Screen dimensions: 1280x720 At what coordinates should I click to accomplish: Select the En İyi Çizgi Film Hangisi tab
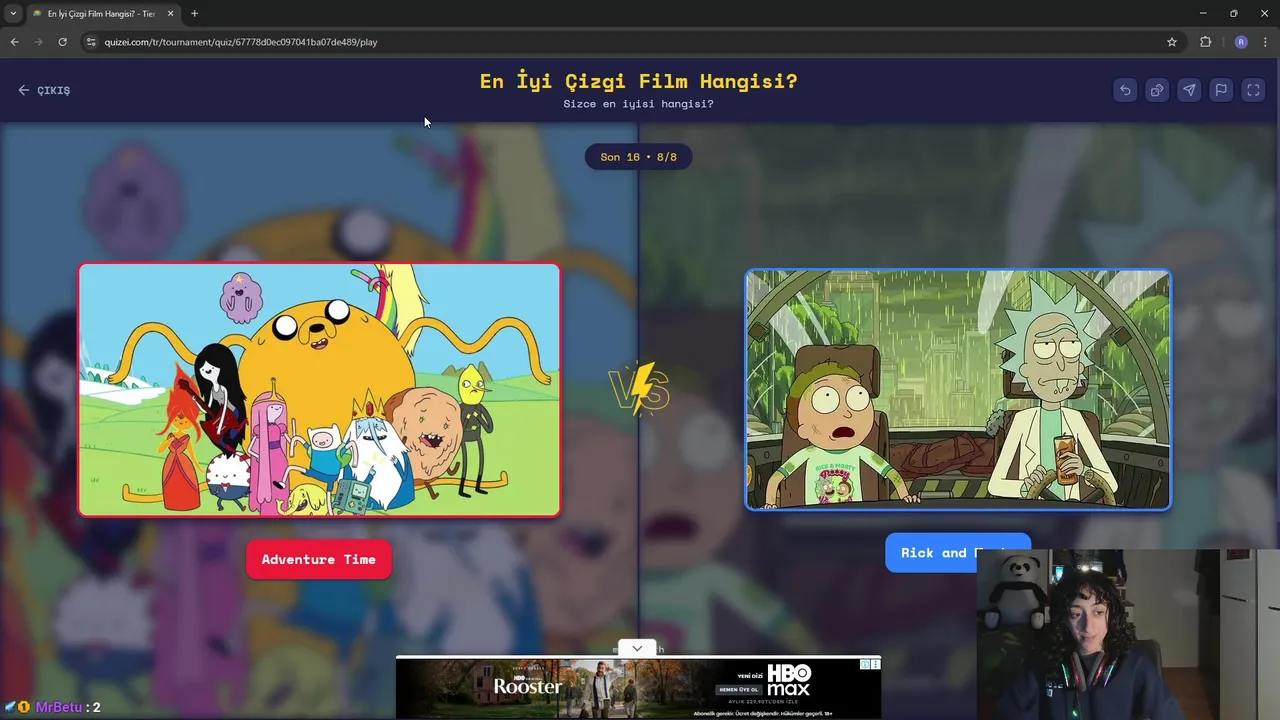coord(103,14)
